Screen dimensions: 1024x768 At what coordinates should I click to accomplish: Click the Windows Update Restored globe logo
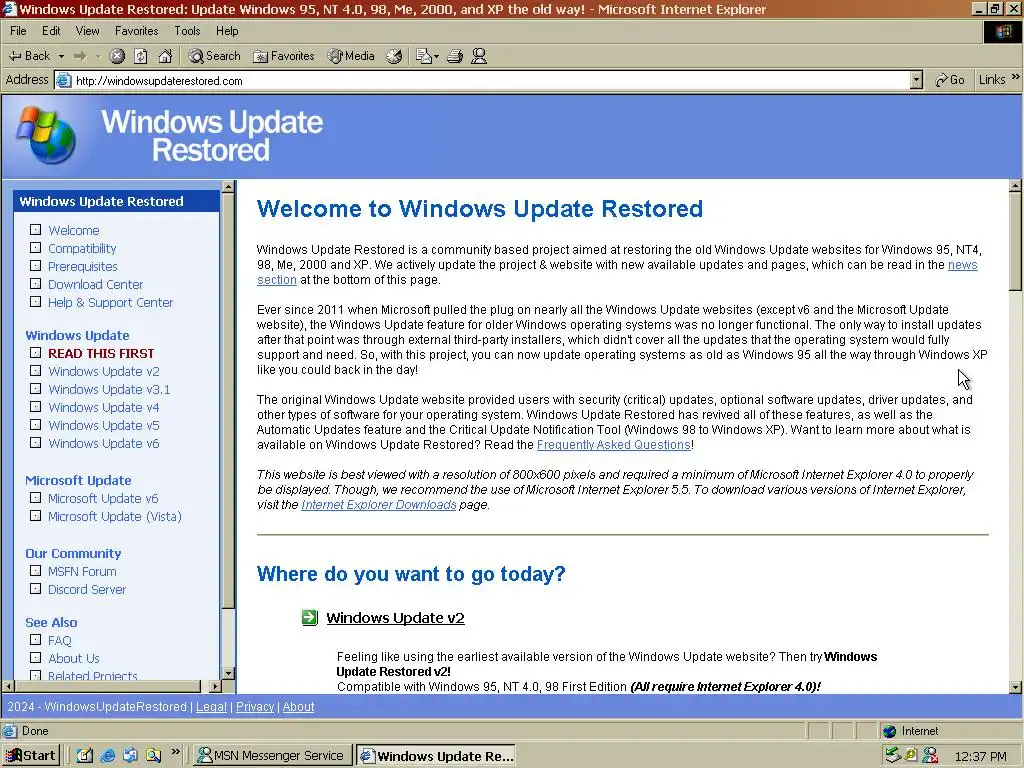46,136
